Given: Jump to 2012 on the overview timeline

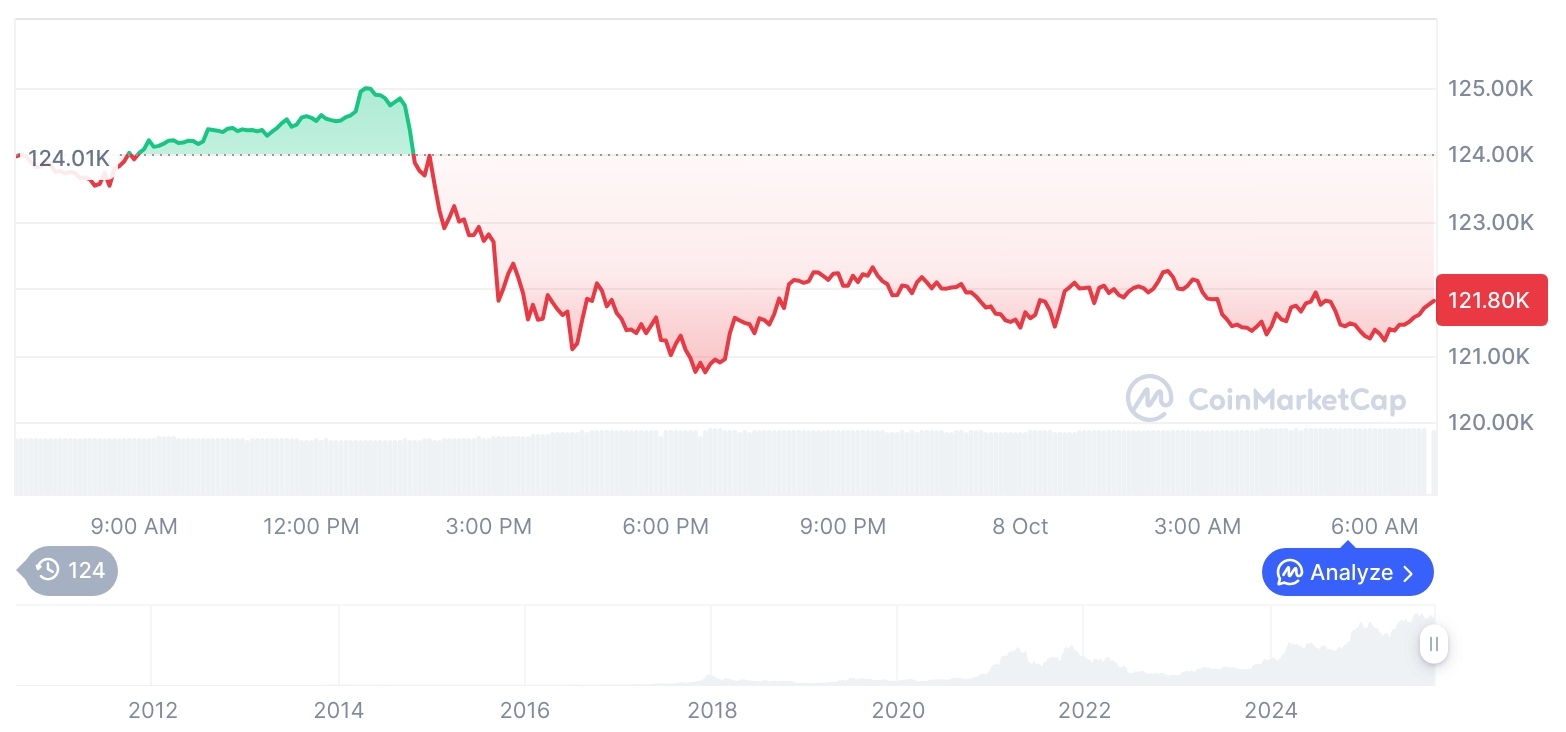Looking at the screenshot, I should tap(153, 710).
